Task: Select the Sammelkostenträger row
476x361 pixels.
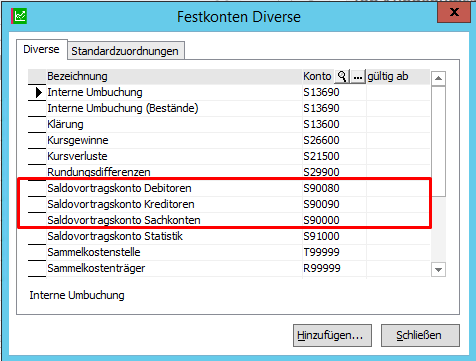Action: (229, 268)
